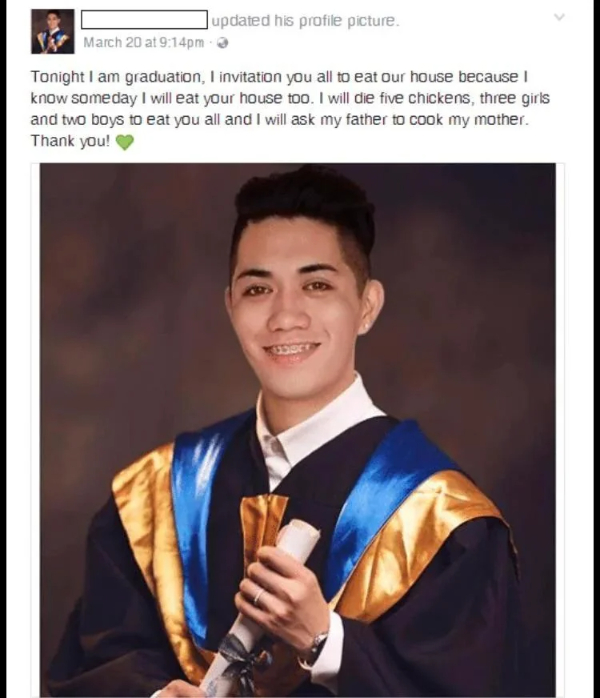Click the public globe privacy icon
This screenshot has height=698, width=600.
coord(222,43)
